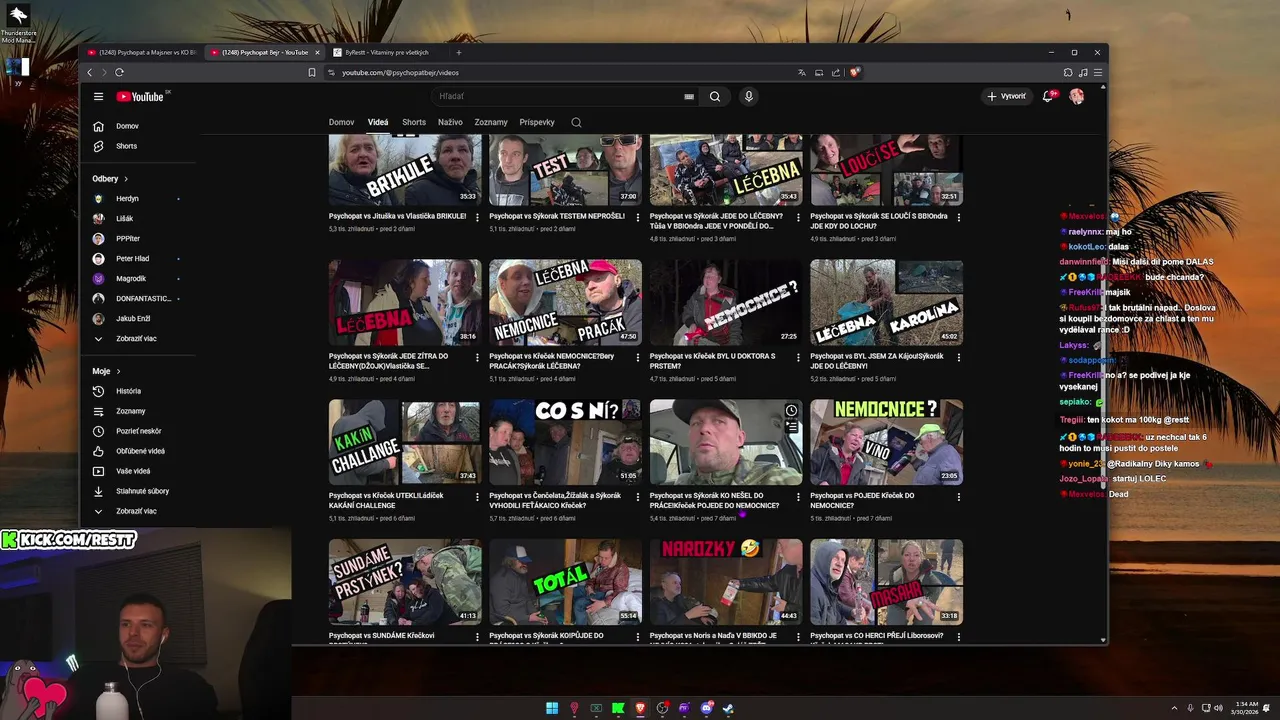The height and width of the screenshot is (720, 1280).
Task: Open the Zoznamy channel tab
Action: 491,122
